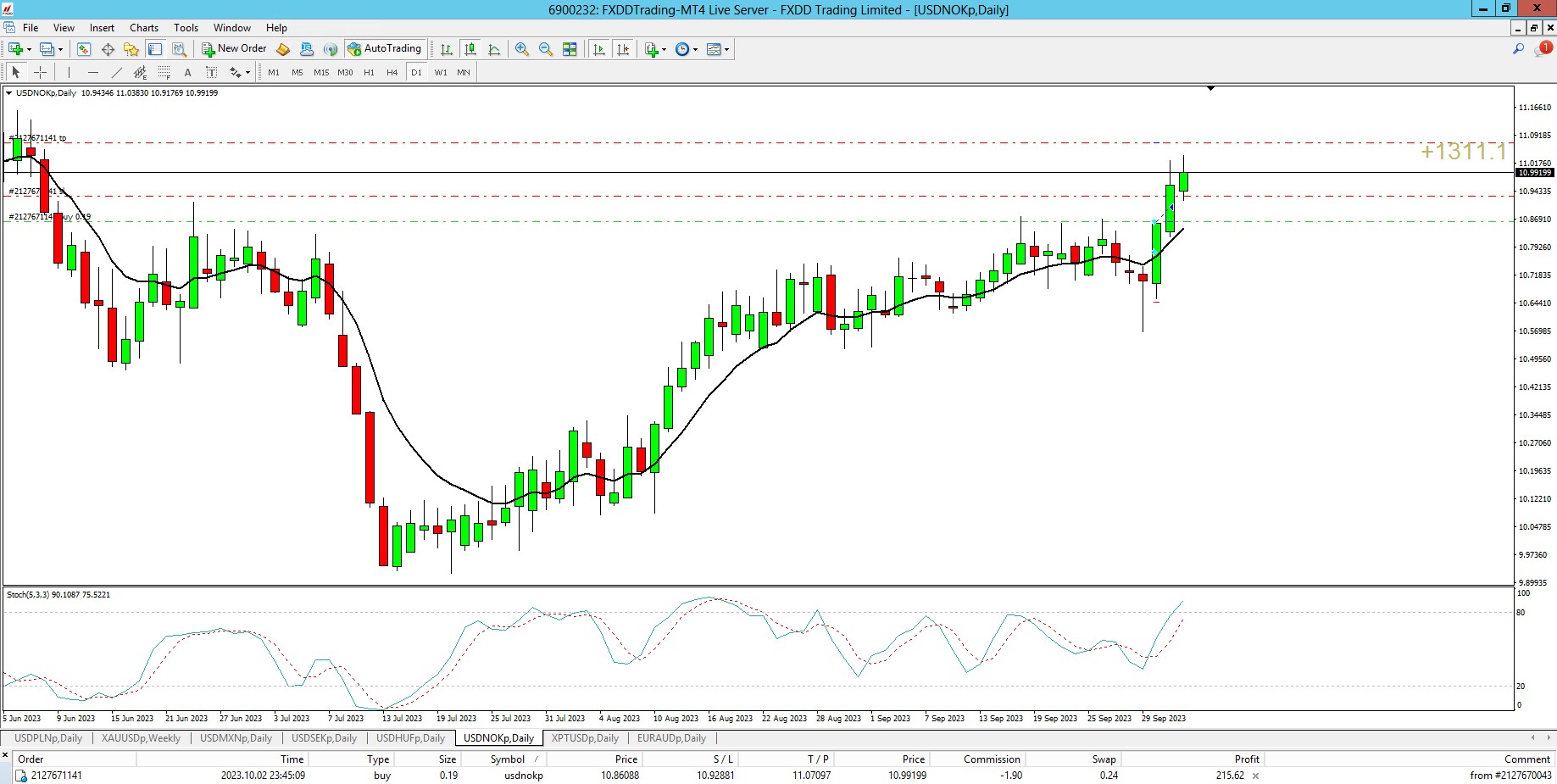This screenshot has height=784, width=1557.
Task: Expand the Templates dropdown arrow
Action: click(727, 49)
